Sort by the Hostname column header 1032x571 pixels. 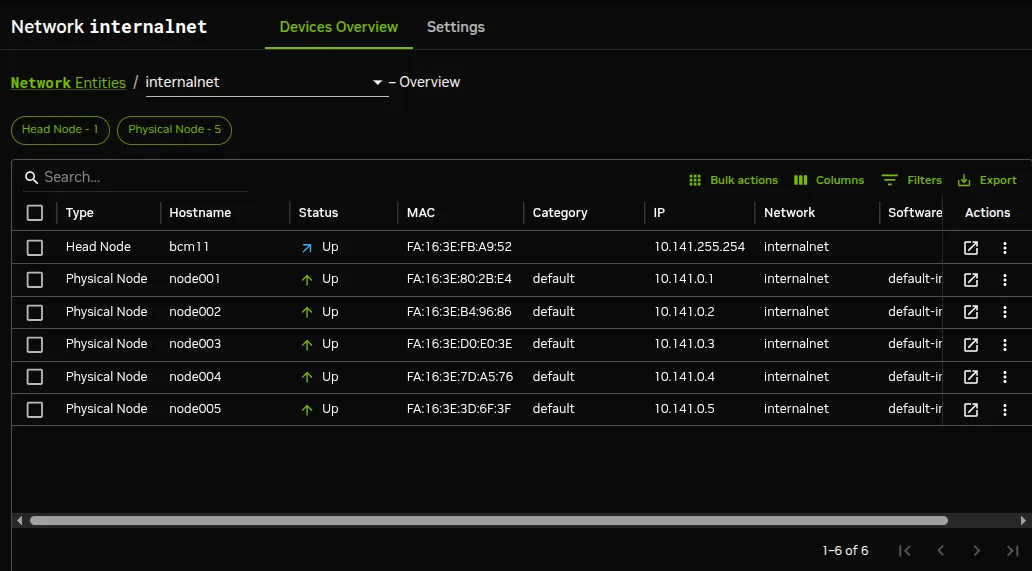pos(200,212)
